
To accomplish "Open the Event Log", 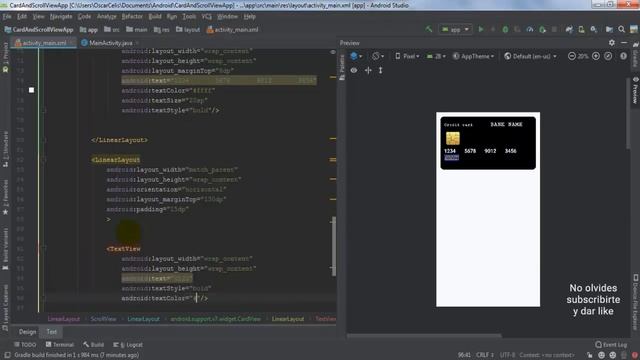I will 611,344.
